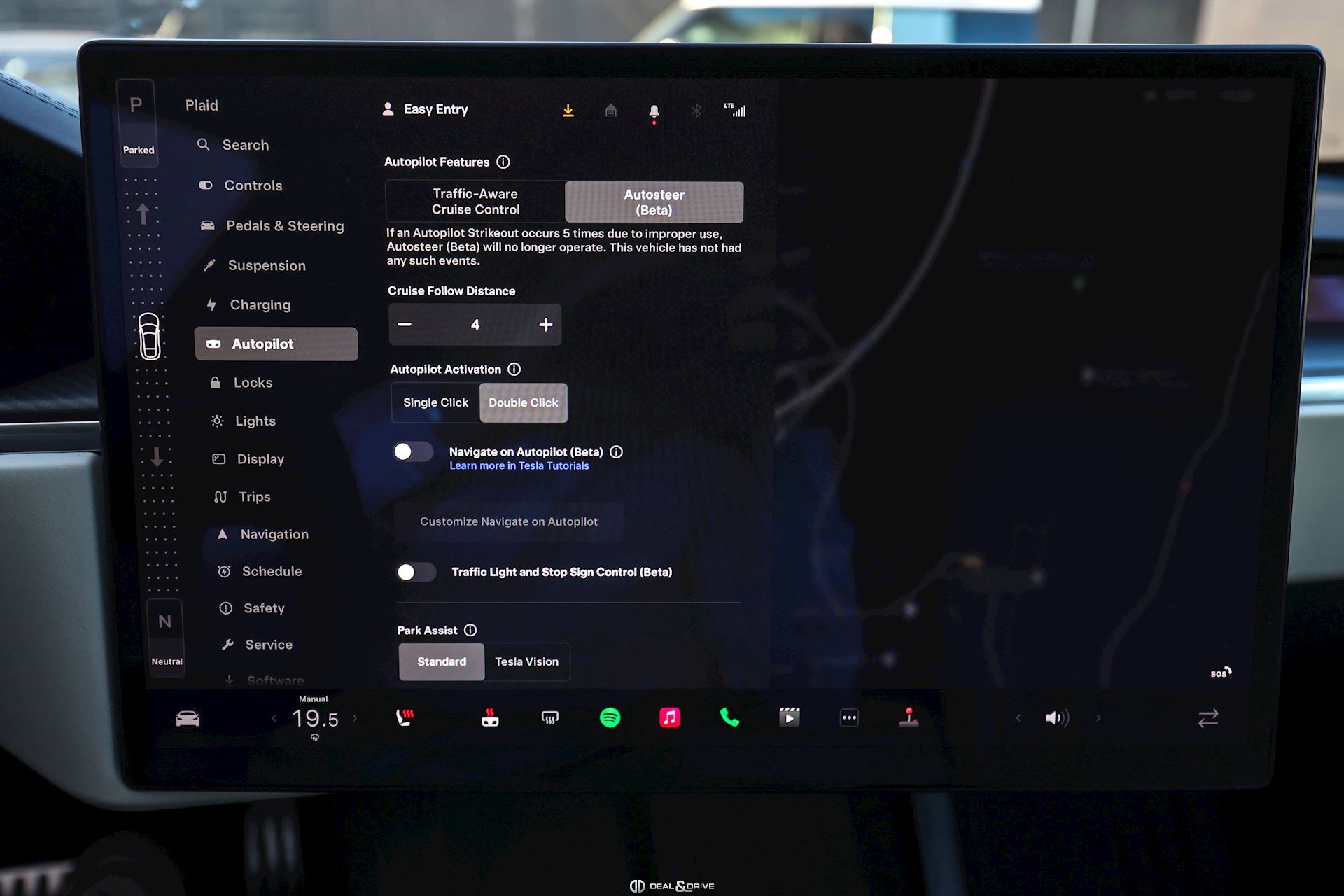Increase volume with right chevron

tap(1098, 718)
